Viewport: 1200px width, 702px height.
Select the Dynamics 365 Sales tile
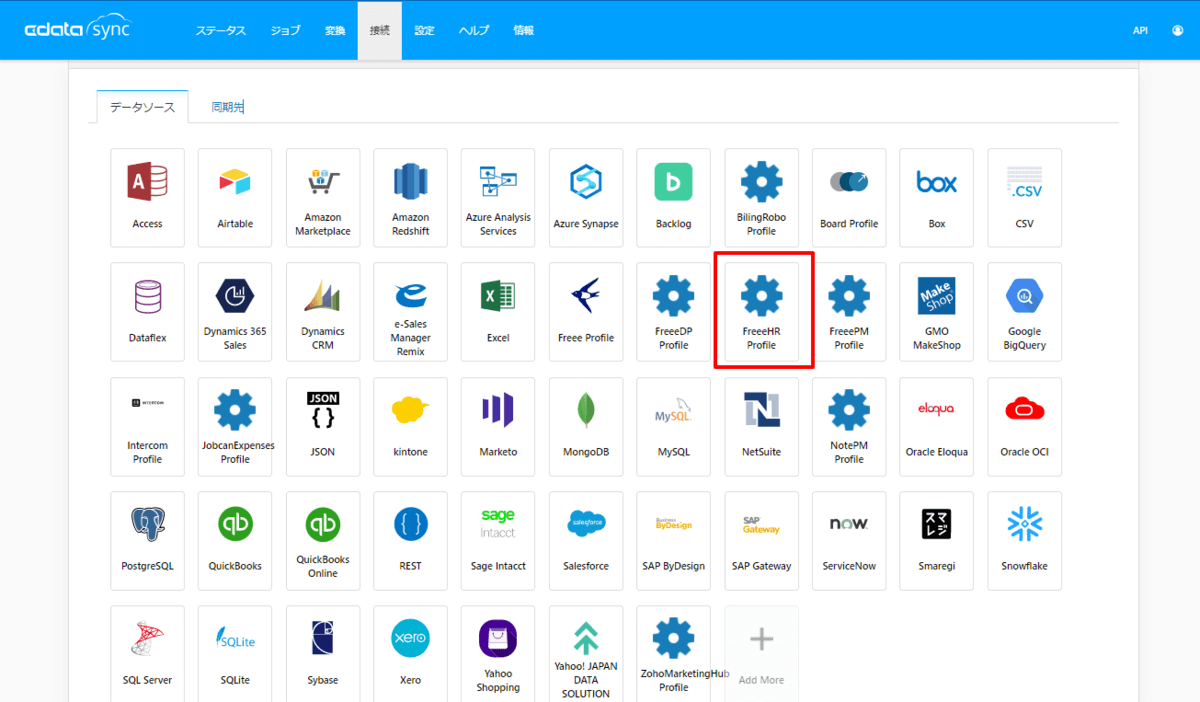pos(235,312)
